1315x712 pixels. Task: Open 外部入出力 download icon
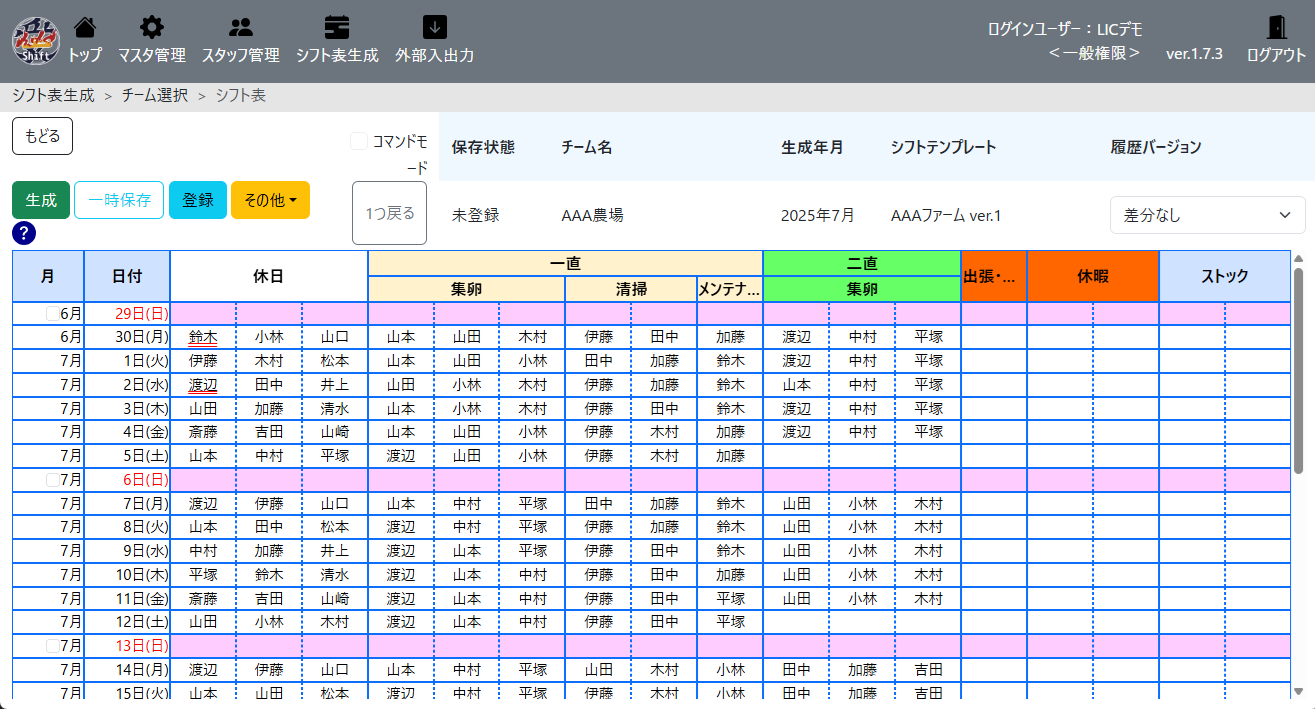(x=434, y=28)
